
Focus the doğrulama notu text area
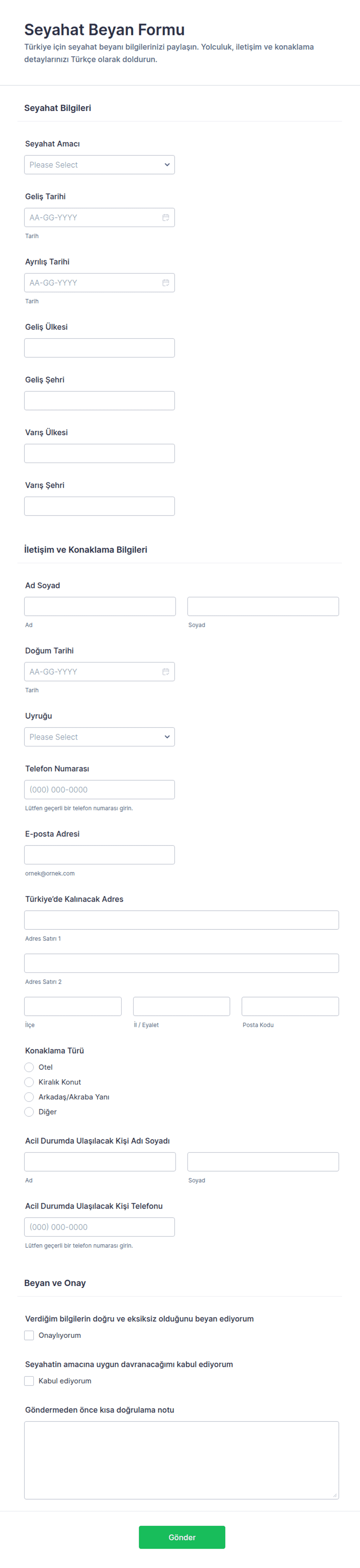(x=182, y=1460)
